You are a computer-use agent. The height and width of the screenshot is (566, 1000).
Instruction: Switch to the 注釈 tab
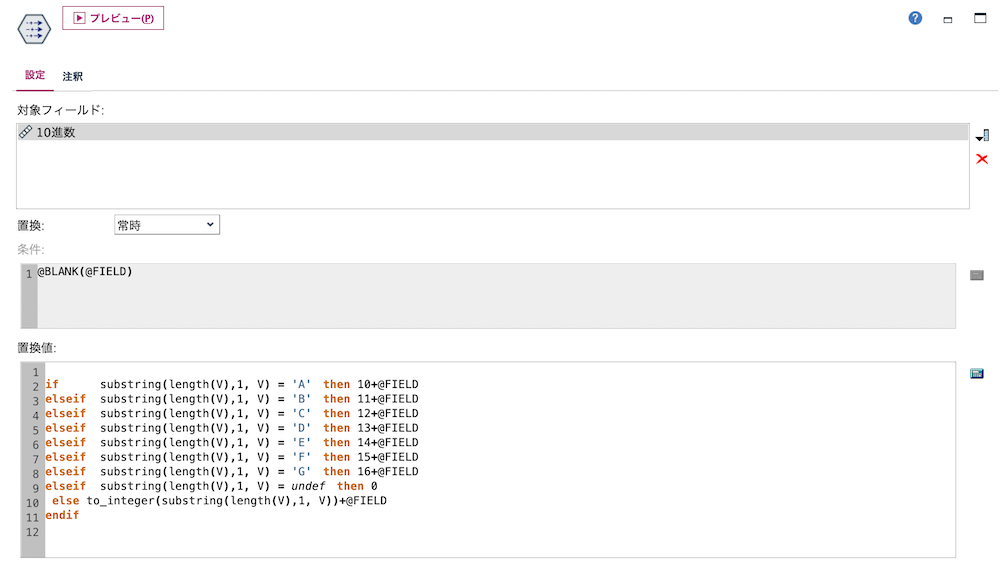tap(73, 77)
